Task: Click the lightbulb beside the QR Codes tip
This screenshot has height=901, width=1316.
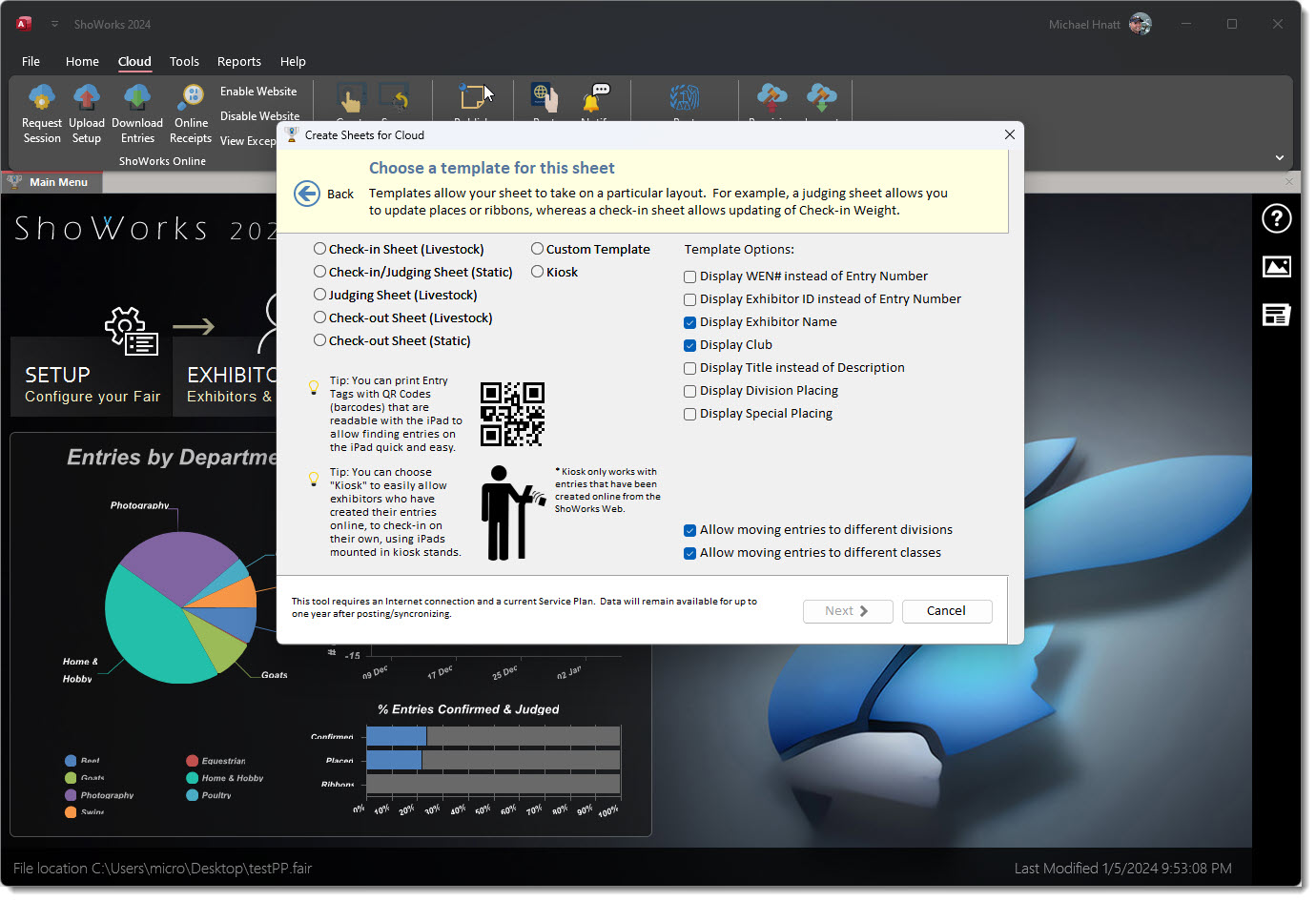Action: click(313, 387)
